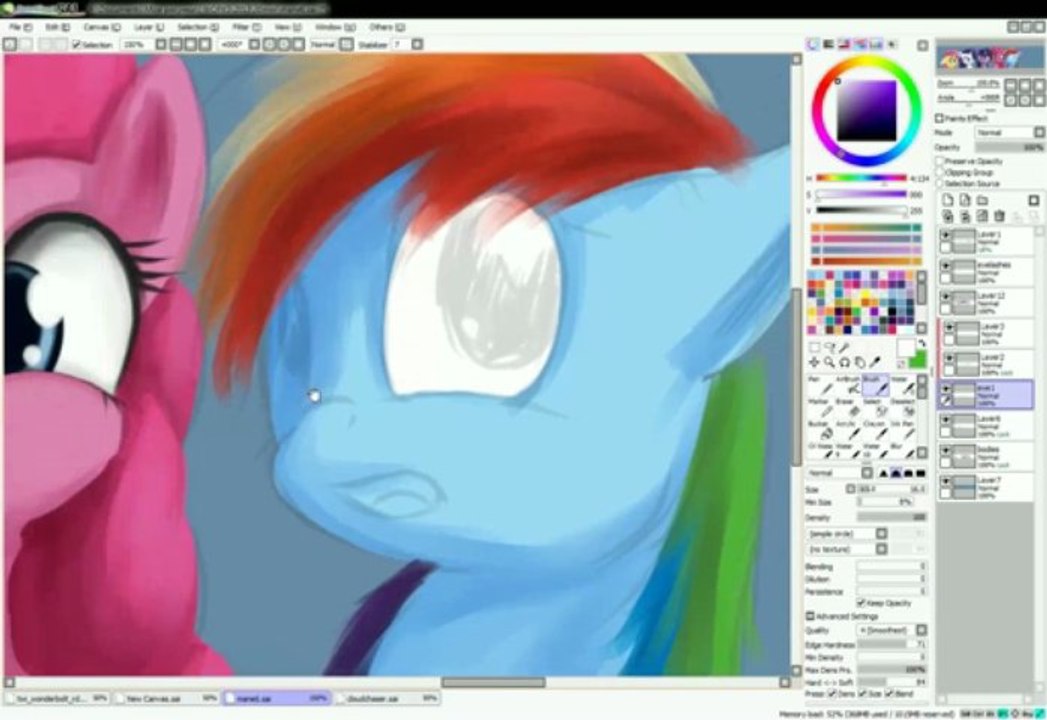
Task: Open the File menu
Action: tap(21, 27)
